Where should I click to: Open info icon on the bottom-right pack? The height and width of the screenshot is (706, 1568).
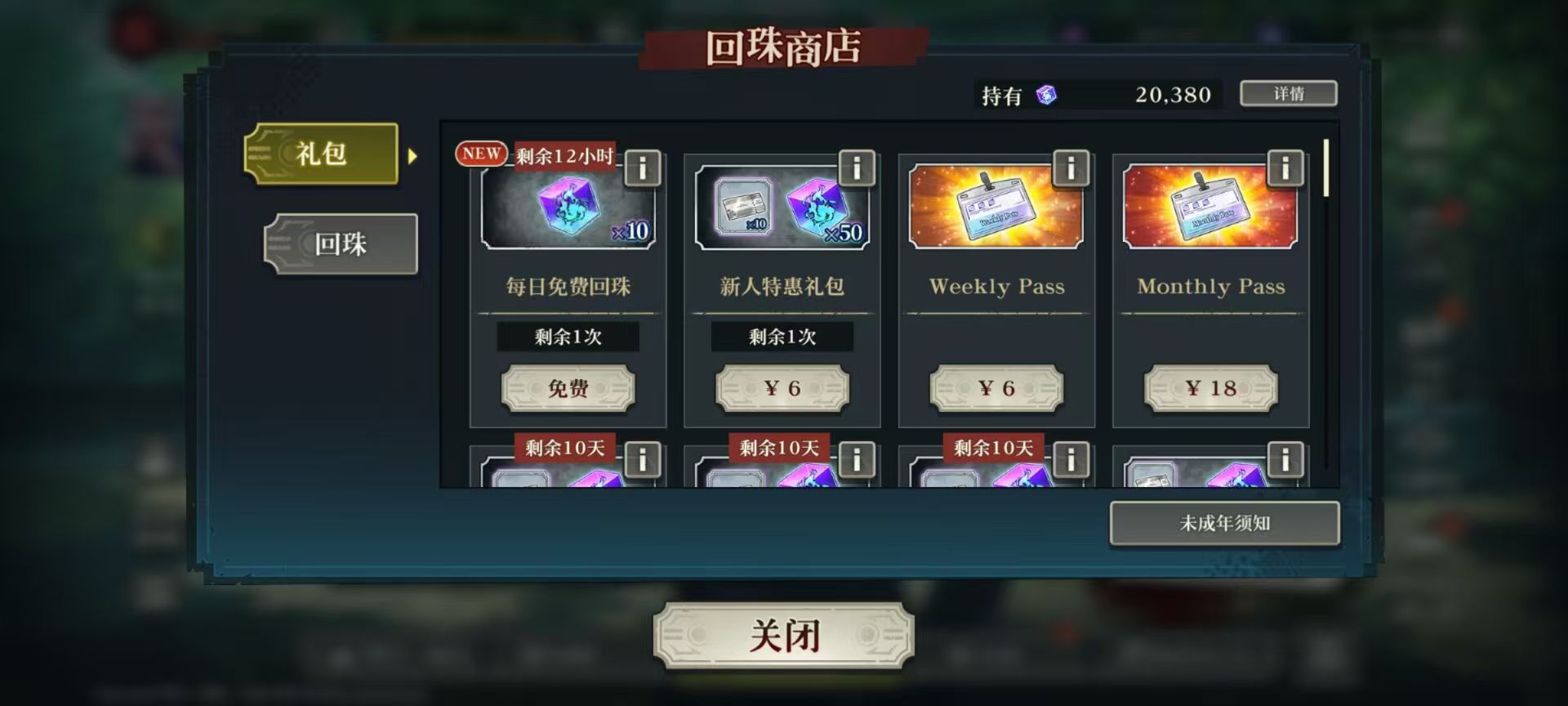pyautogui.click(x=1285, y=460)
